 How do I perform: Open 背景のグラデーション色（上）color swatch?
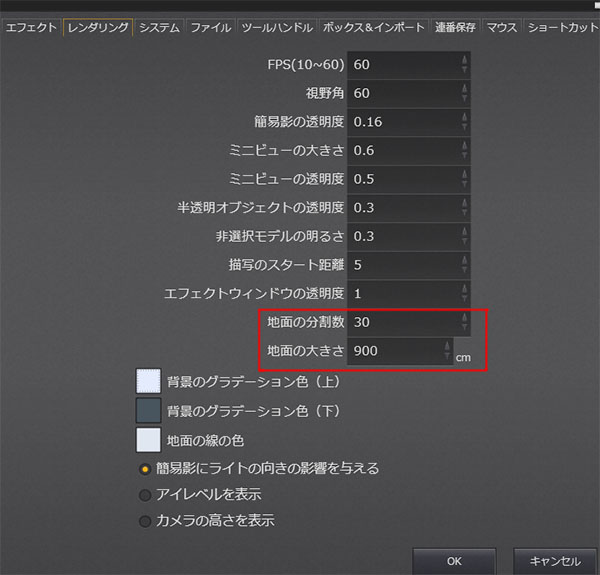148,381
